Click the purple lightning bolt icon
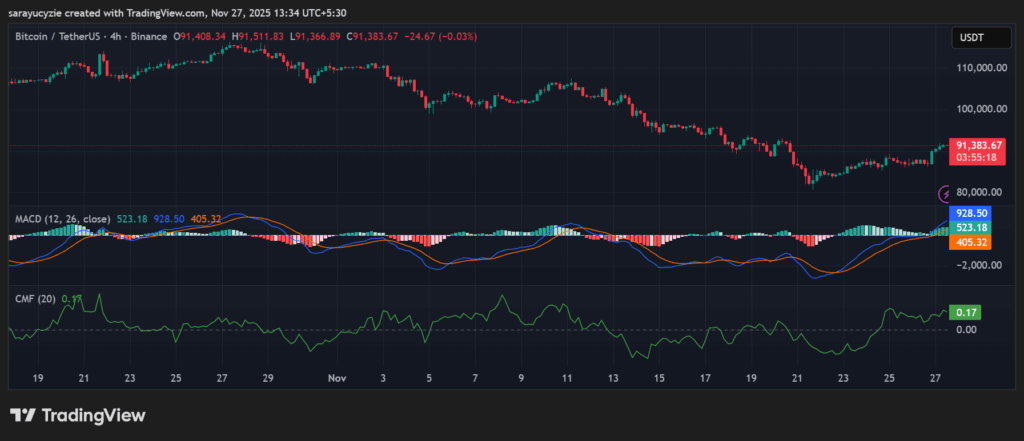Screen dimensions: 1024x441 944,193
